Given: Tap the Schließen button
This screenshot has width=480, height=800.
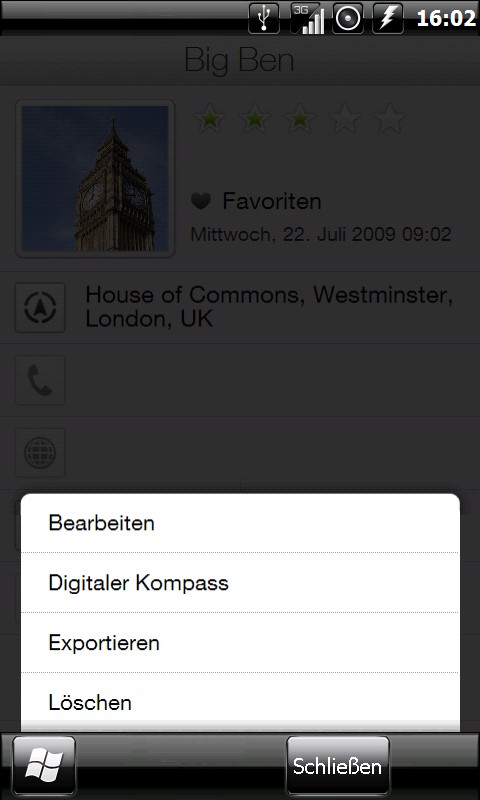Looking at the screenshot, I should point(338,766).
